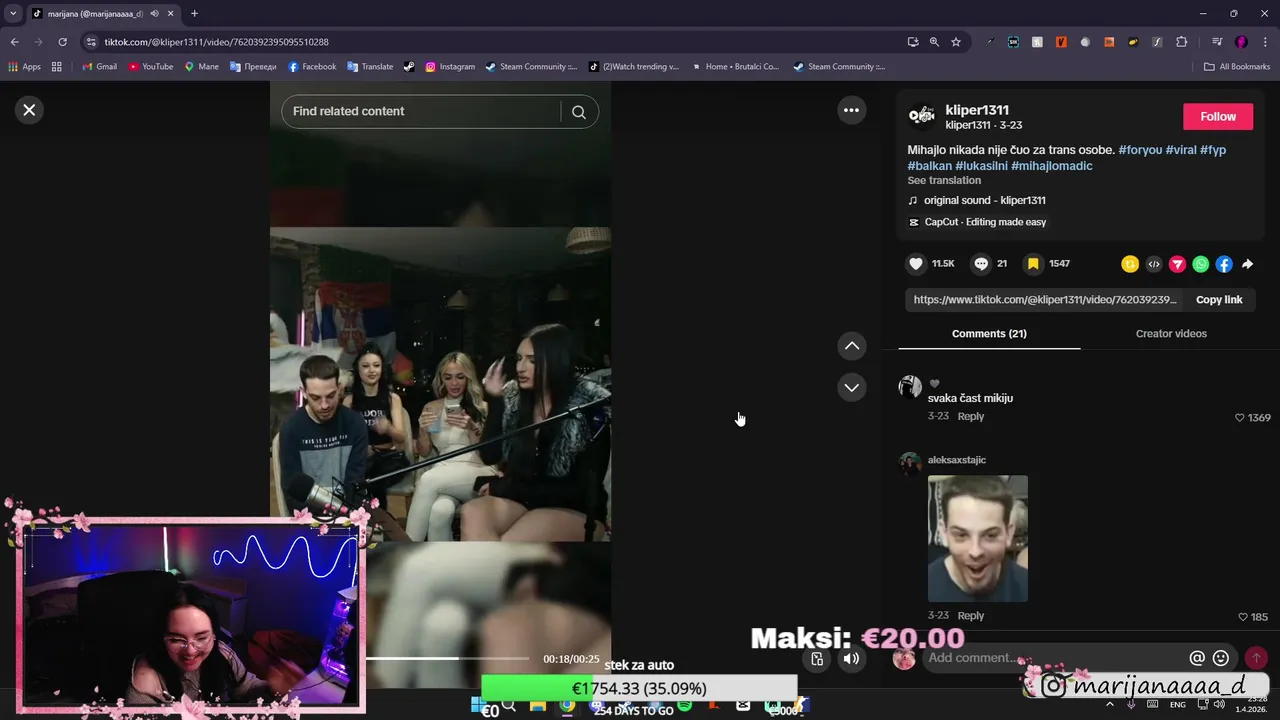This screenshot has height=720, width=1280.
Task: Click See translation link
Action: (944, 181)
